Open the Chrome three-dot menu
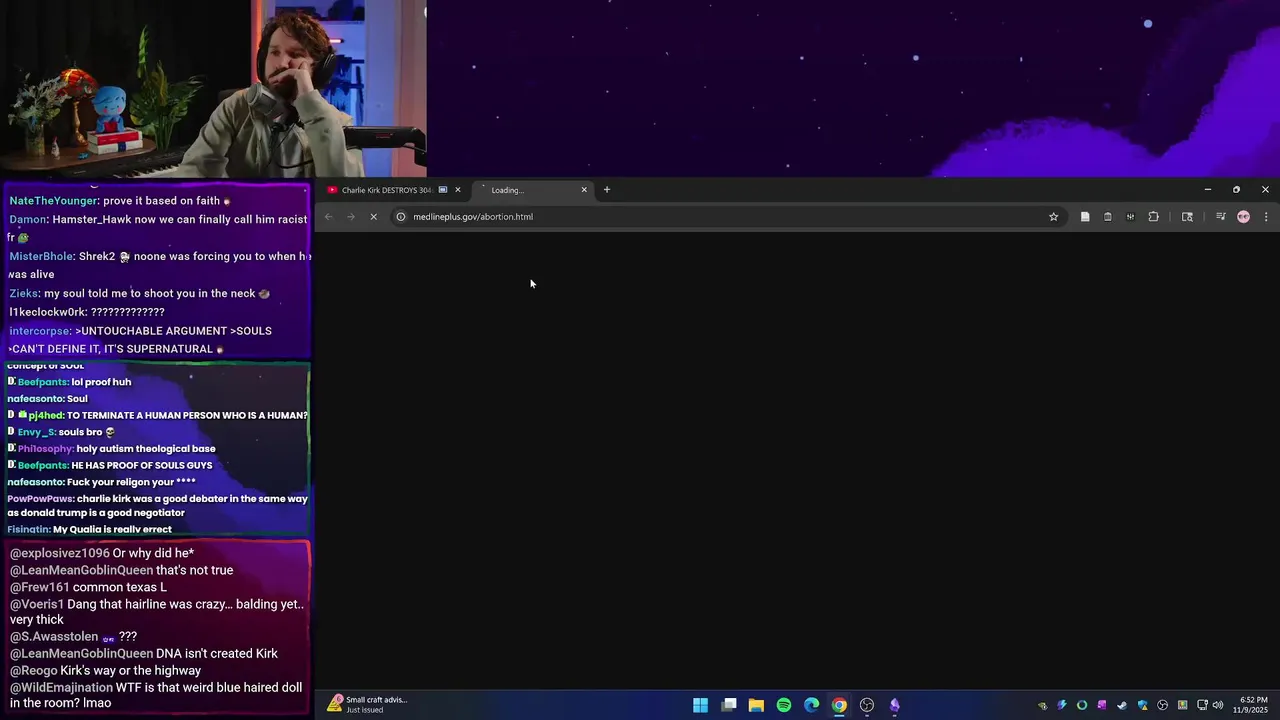Screen dimensions: 1280x720 point(1266,217)
